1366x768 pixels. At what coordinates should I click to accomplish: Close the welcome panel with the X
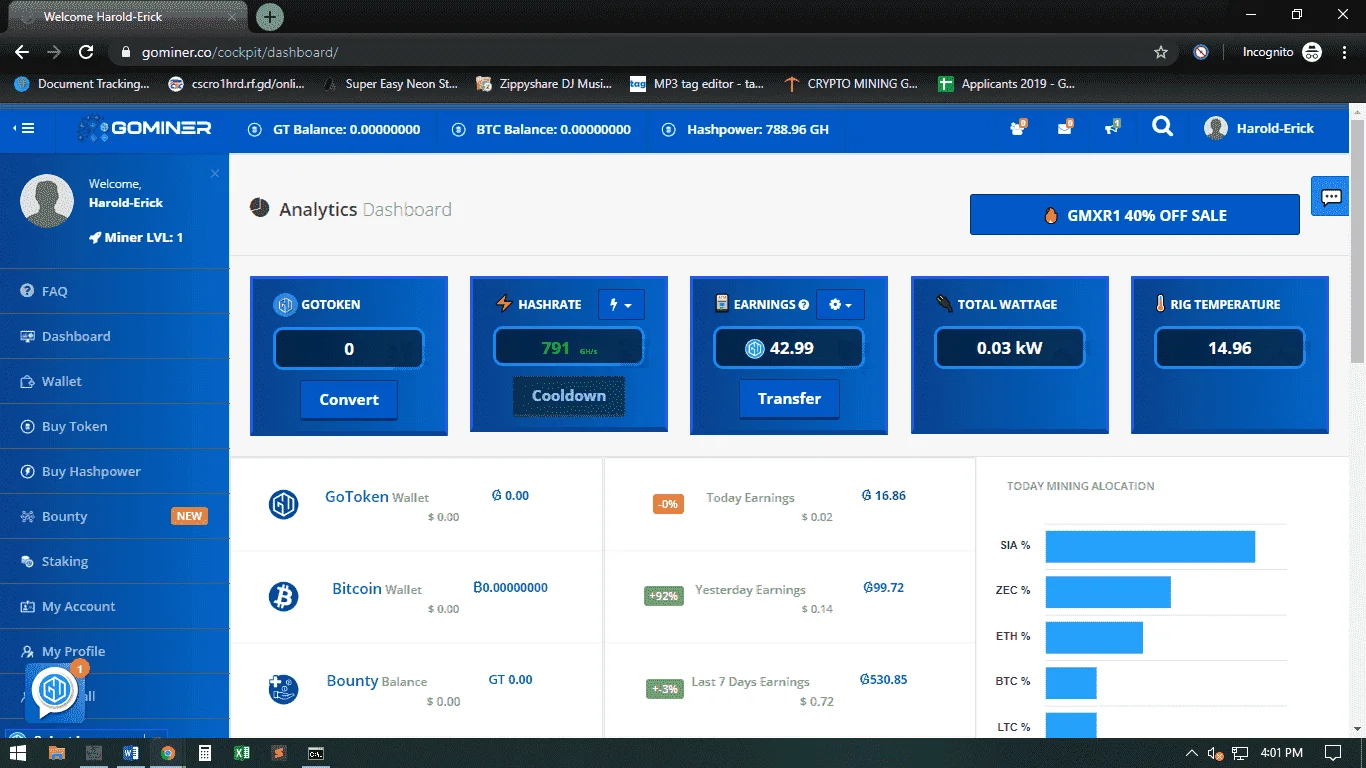(x=214, y=174)
